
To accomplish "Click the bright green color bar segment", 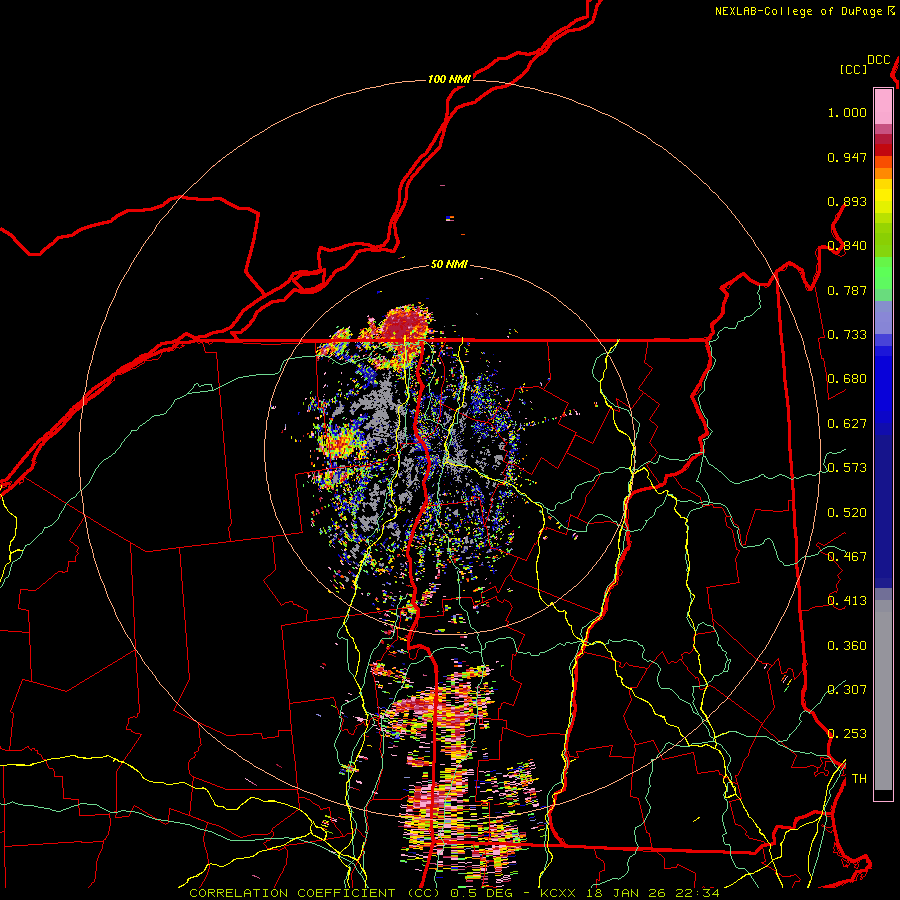I will pyautogui.click(x=883, y=273).
